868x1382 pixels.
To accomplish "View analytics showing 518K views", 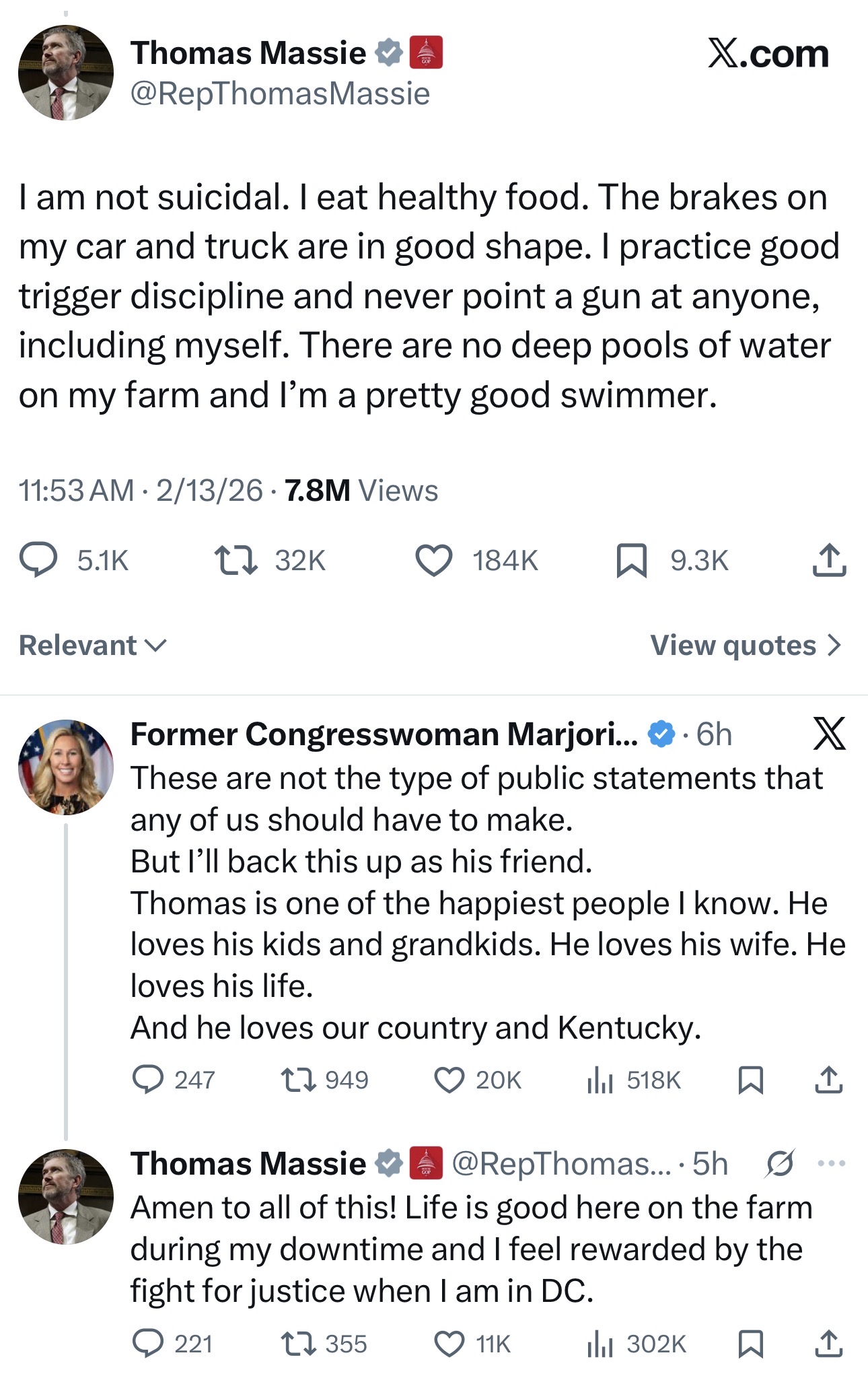I will [x=600, y=1080].
